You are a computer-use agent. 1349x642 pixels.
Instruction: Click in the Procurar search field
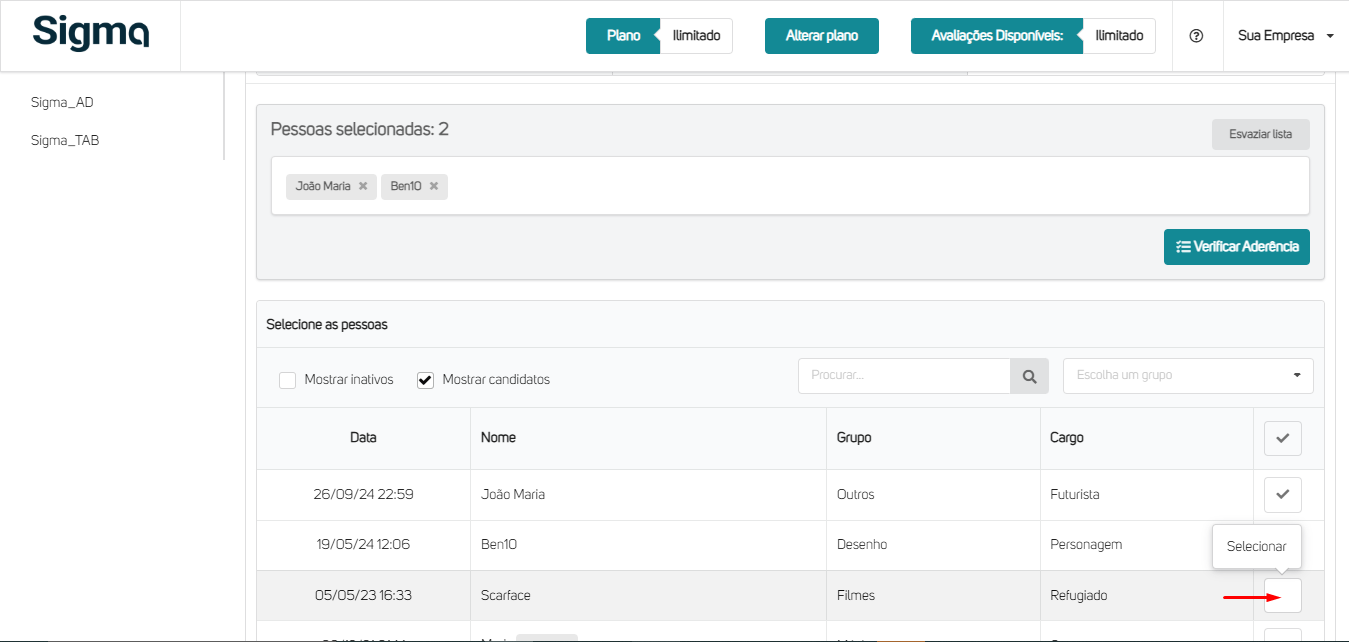point(904,376)
